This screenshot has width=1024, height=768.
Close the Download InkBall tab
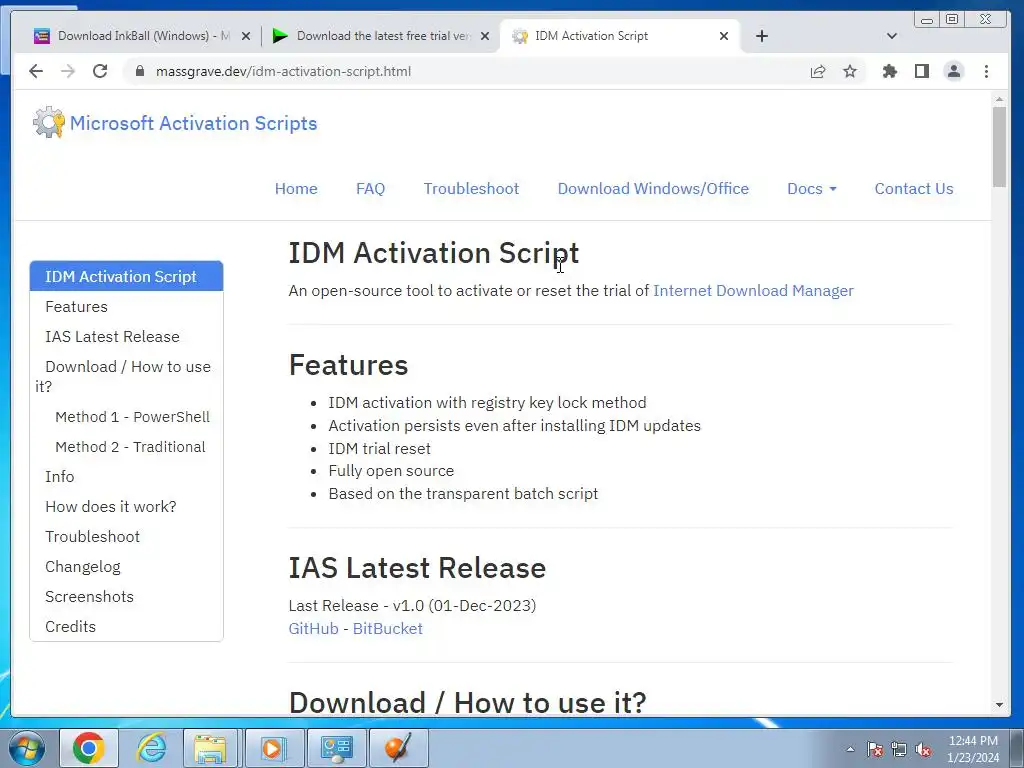coord(246,36)
